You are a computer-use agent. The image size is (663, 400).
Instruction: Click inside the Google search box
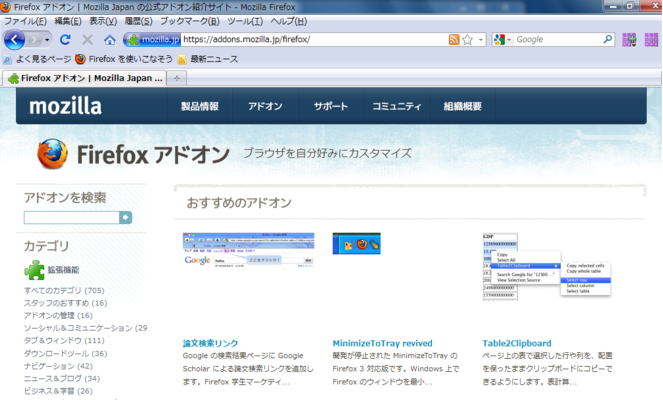pos(557,39)
